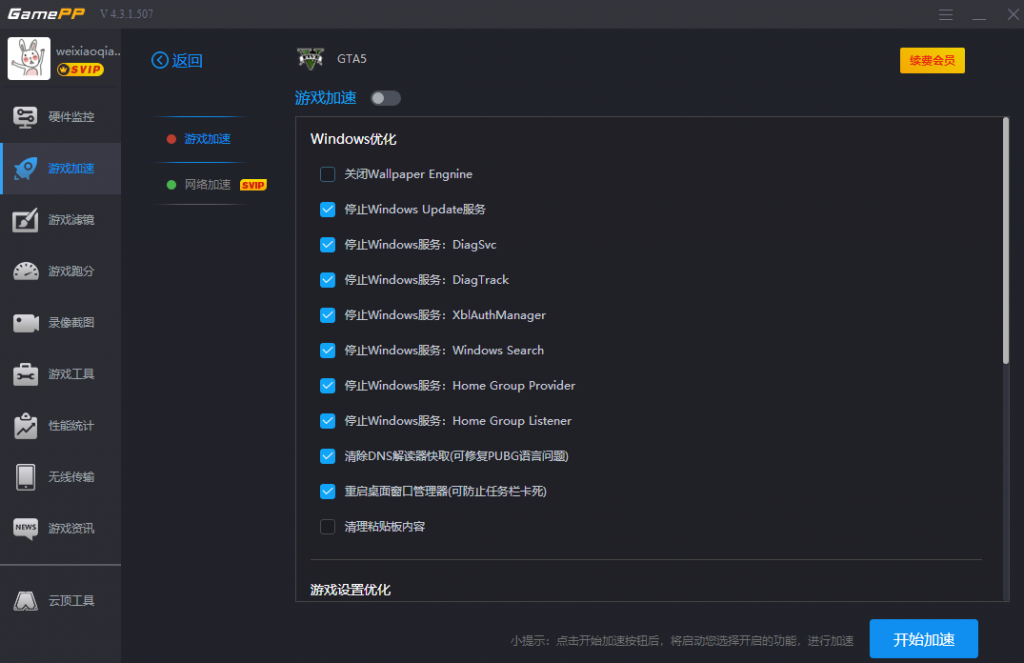Image resolution: width=1024 pixels, height=663 pixels.
Task: Open the recording camera icon (录像截图)
Action: coord(25,323)
